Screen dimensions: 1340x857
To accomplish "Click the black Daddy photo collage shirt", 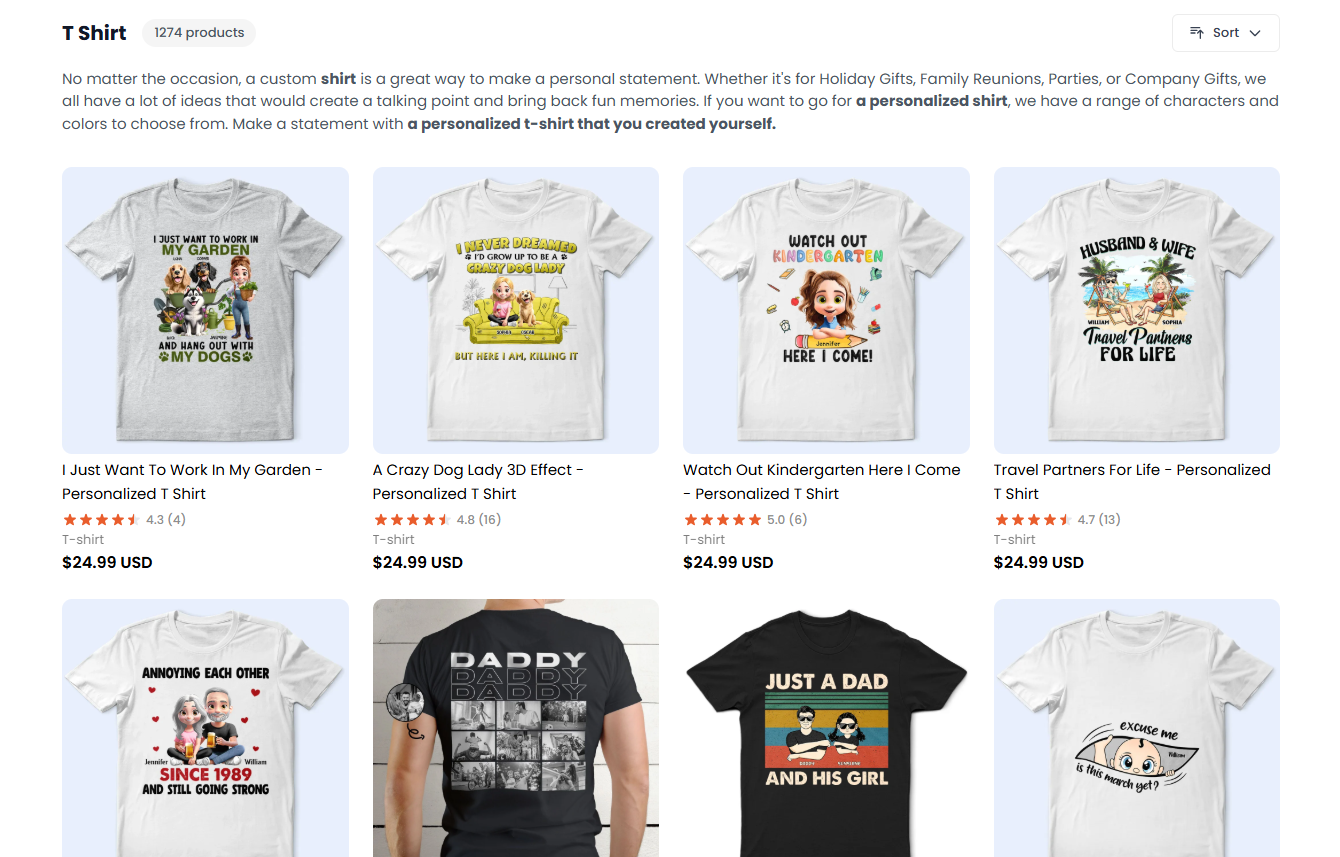I will coord(516,728).
